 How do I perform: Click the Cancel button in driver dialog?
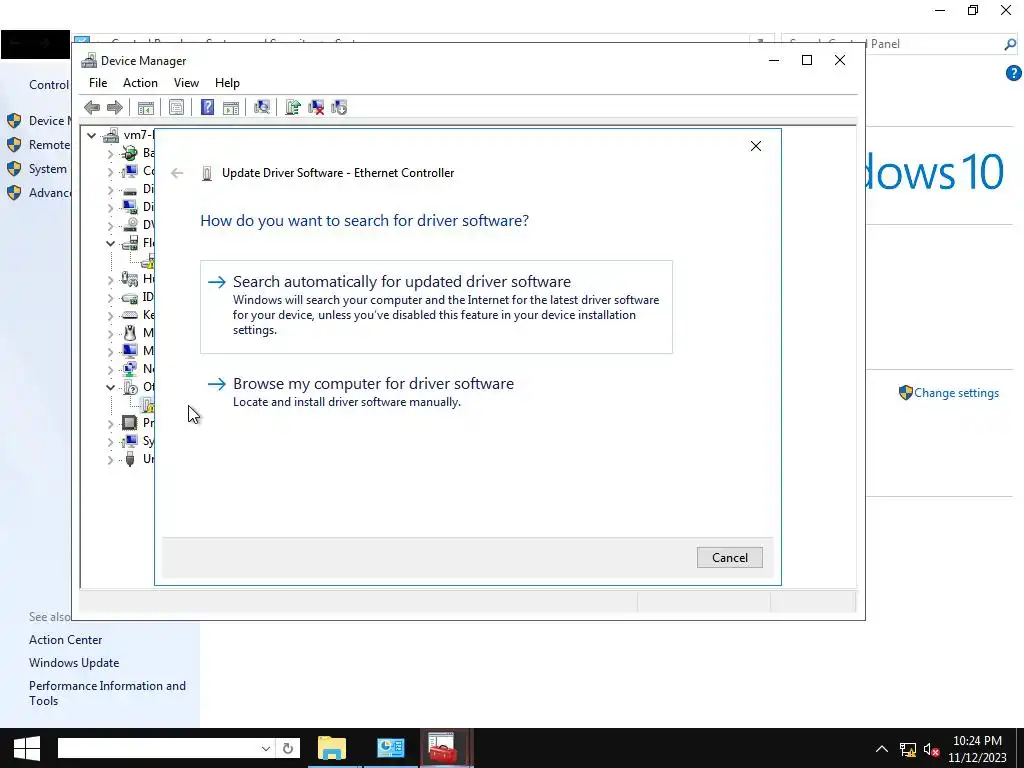[x=729, y=558]
